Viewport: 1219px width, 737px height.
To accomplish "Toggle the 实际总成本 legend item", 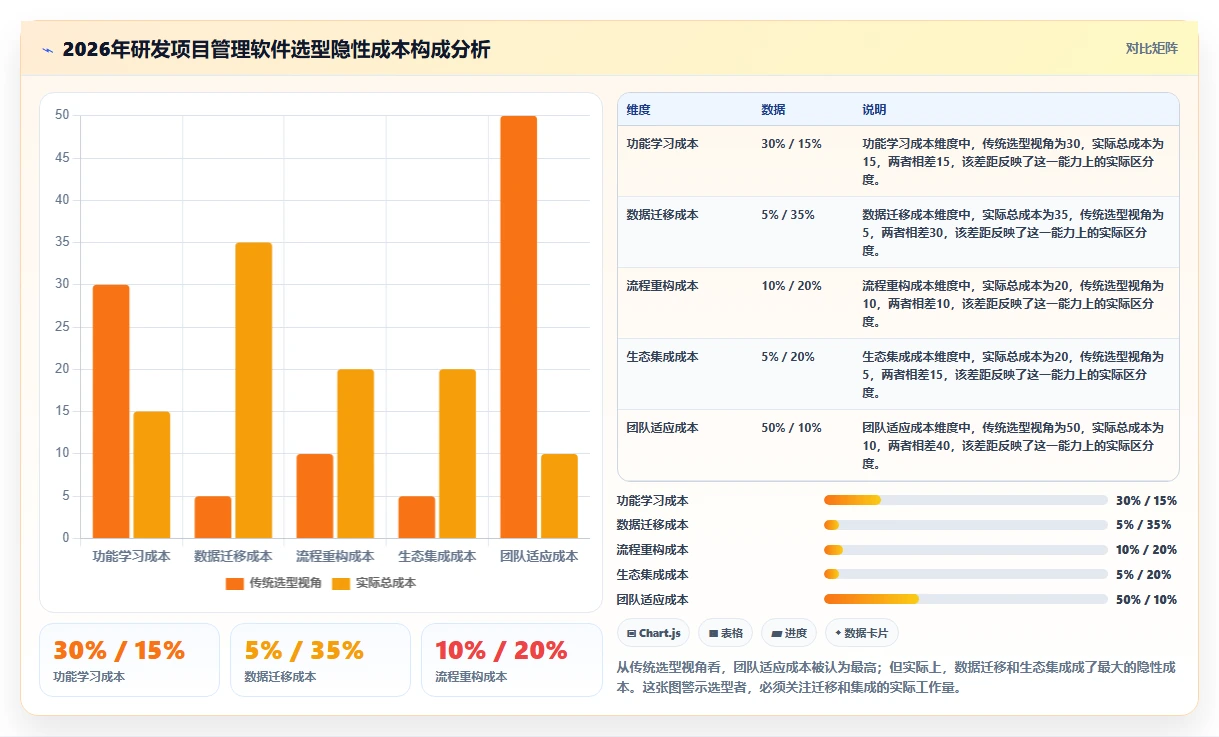I will point(373,583).
